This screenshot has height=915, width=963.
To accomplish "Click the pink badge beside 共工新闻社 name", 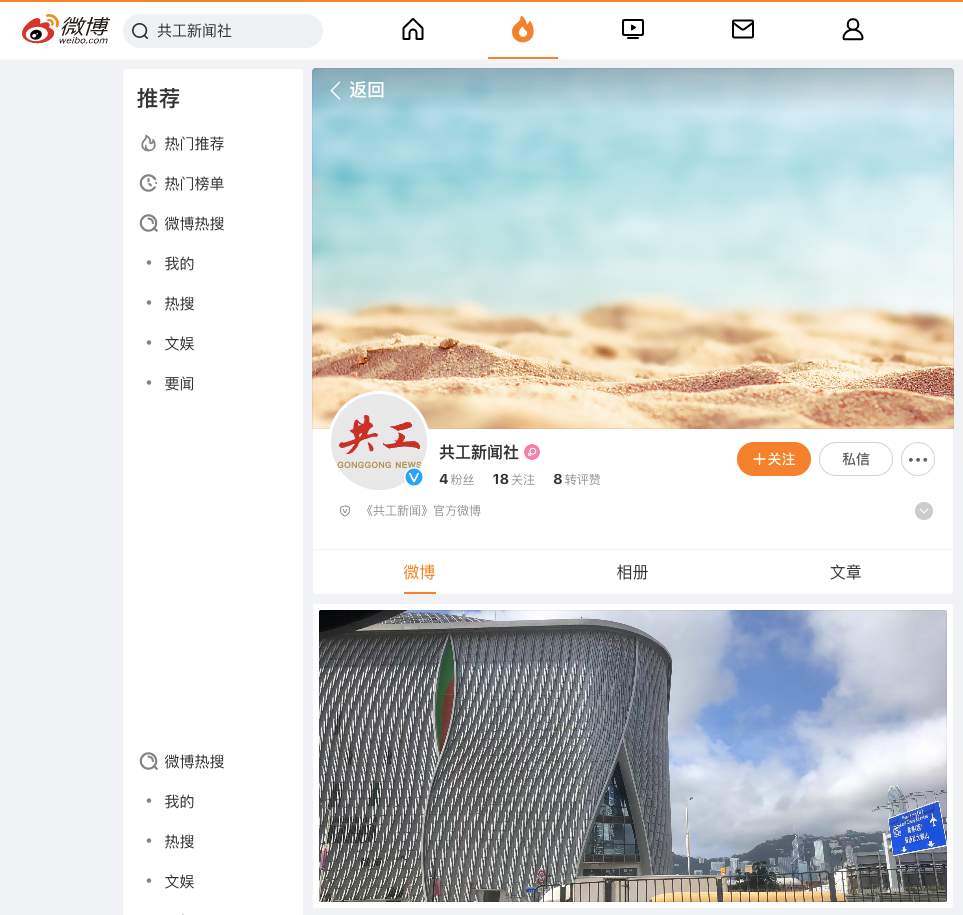I will 532,452.
